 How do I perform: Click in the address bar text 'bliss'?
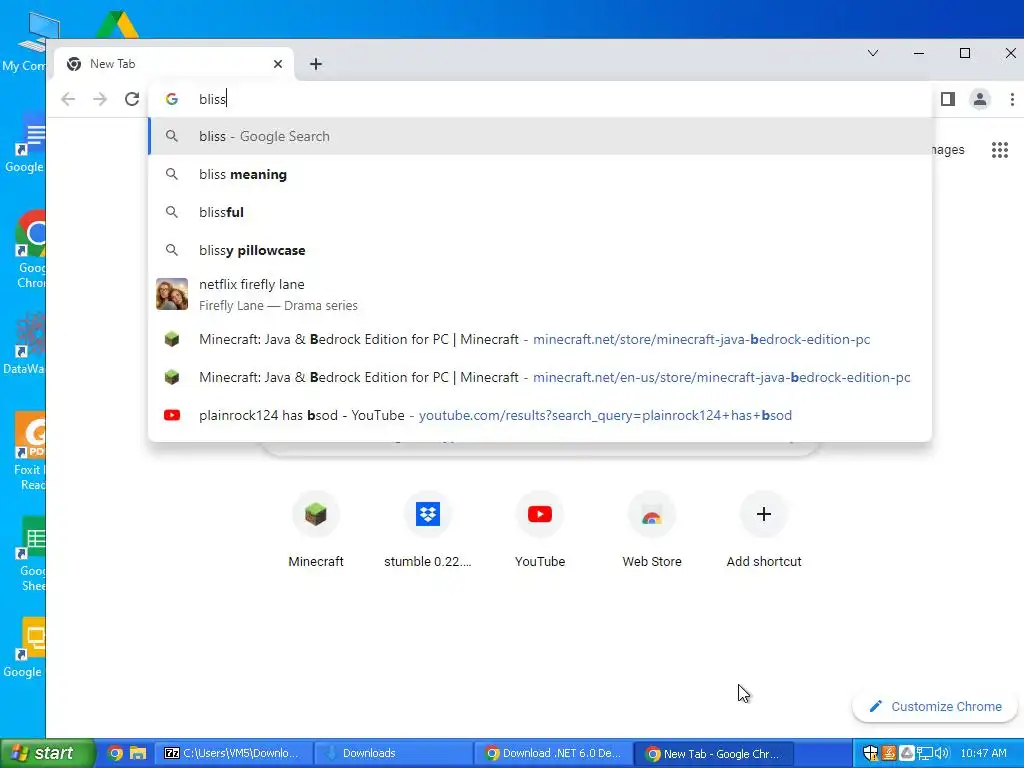[x=212, y=99]
